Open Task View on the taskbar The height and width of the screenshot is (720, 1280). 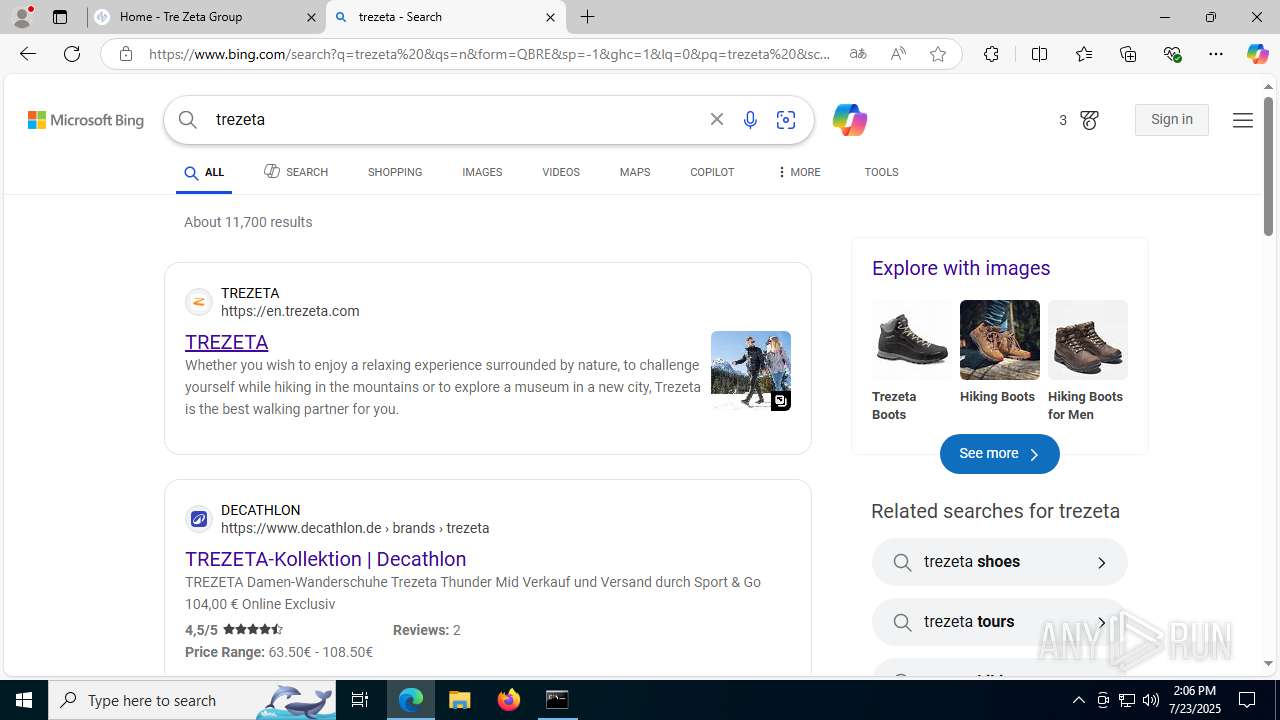coord(360,700)
